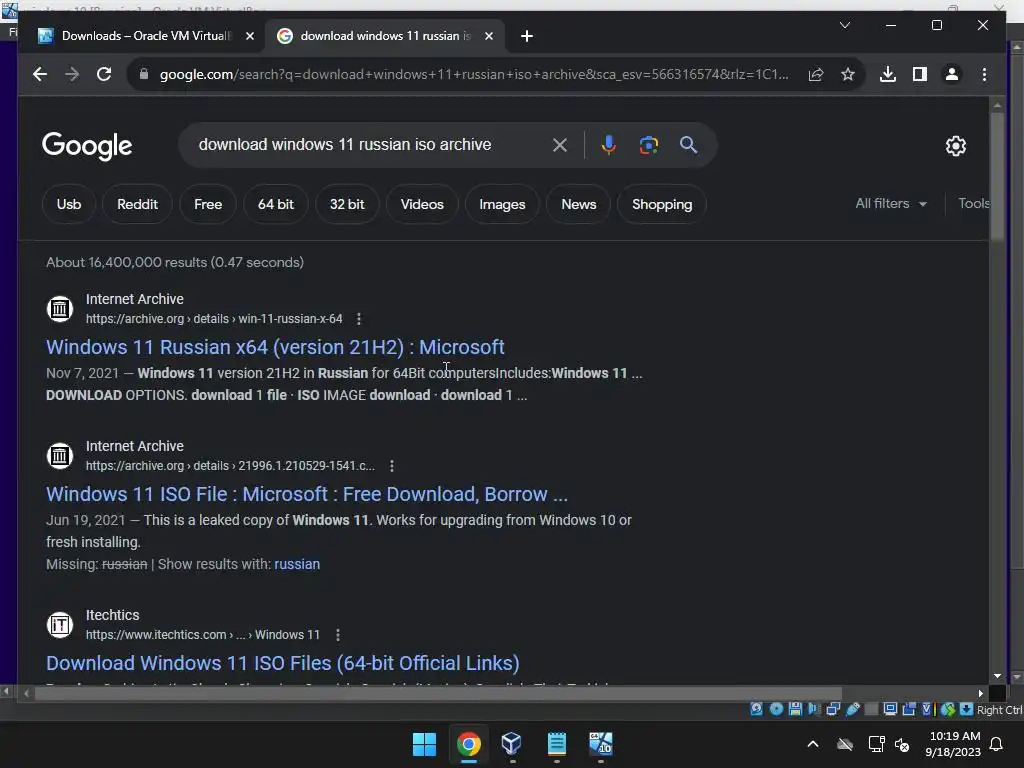Show hidden tray icons chevron
The width and height of the screenshot is (1024, 768).
coord(813,744)
